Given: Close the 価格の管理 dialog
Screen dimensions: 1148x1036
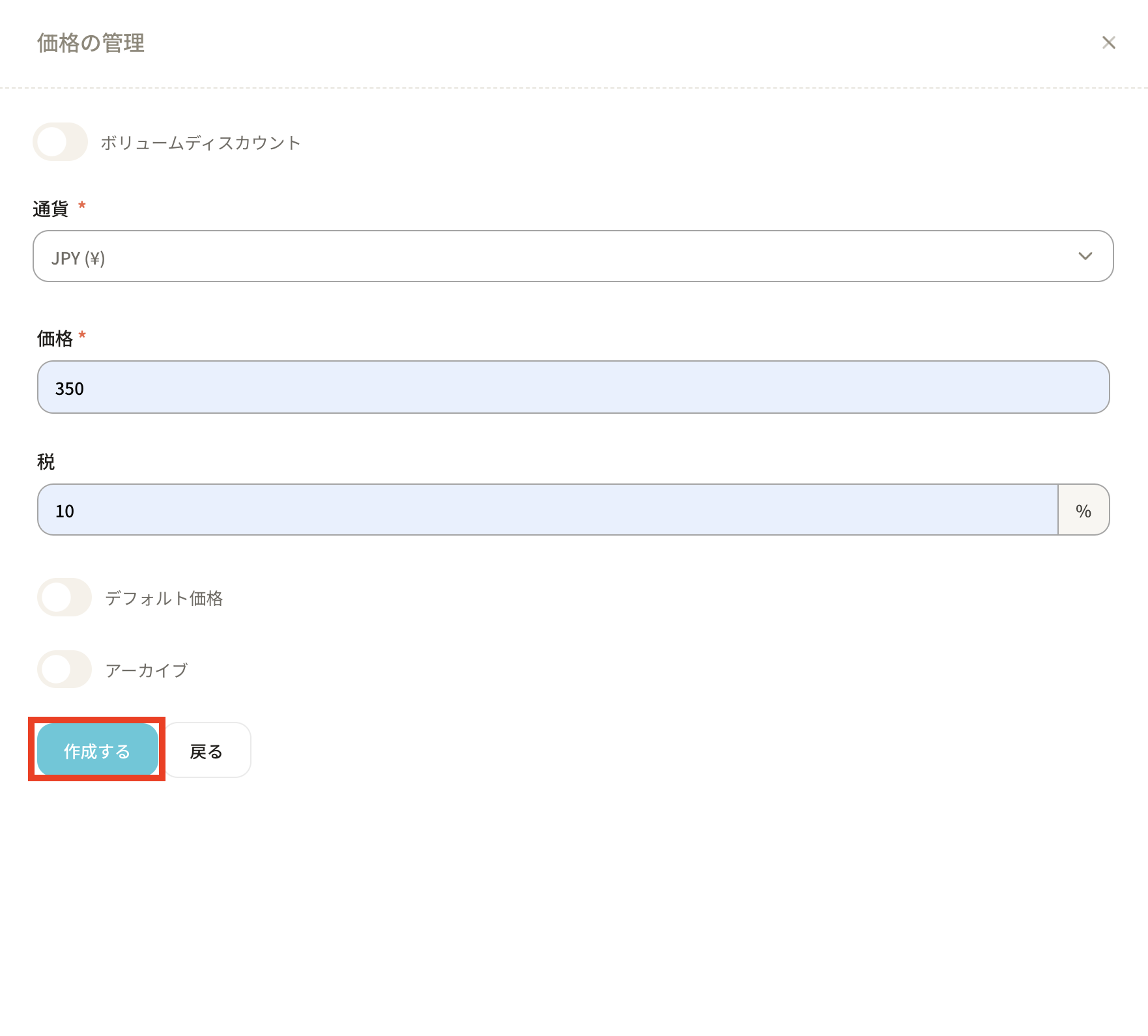Looking at the screenshot, I should tap(1108, 43).
